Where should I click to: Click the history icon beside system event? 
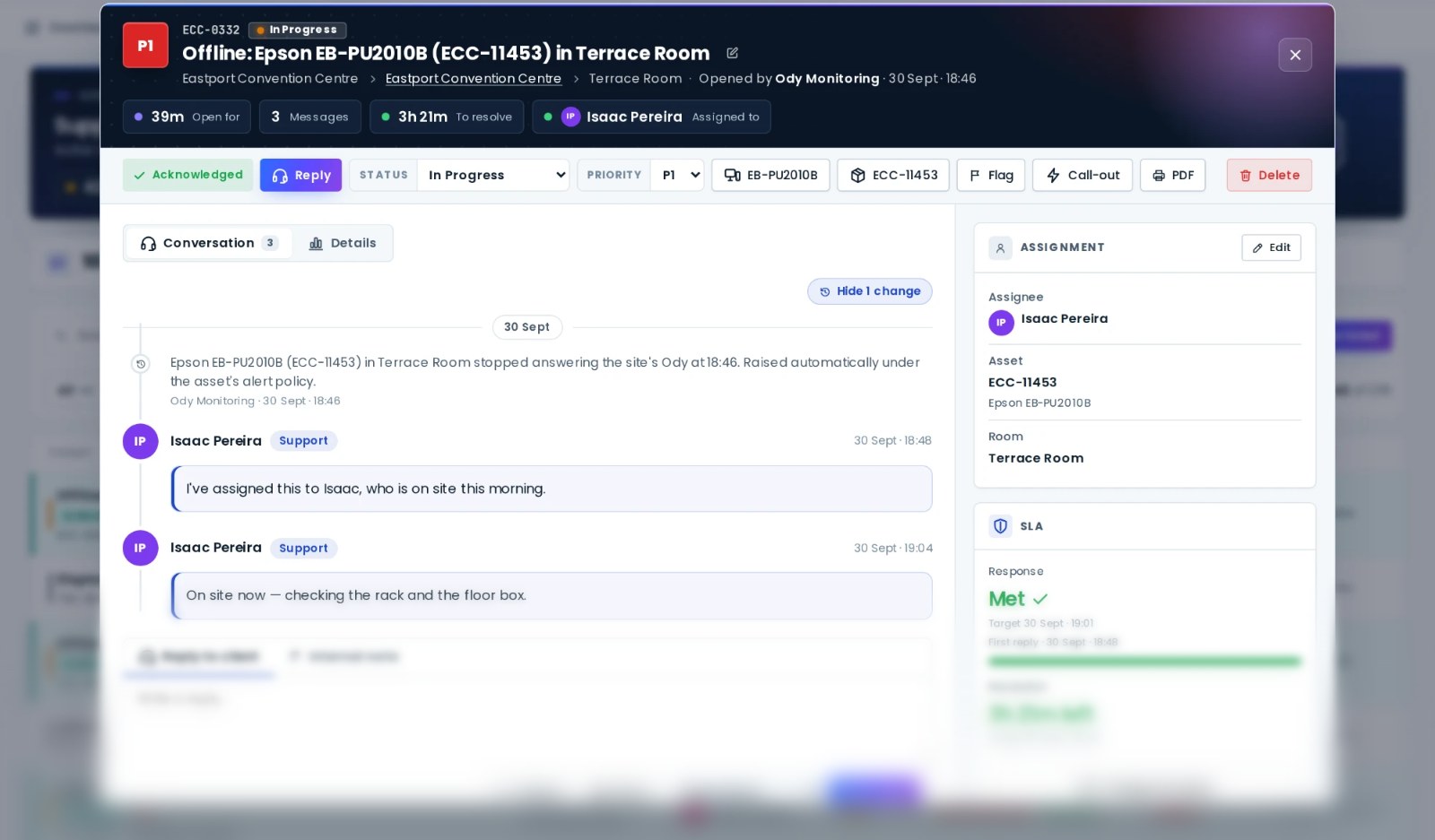click(x=140, y=363)
